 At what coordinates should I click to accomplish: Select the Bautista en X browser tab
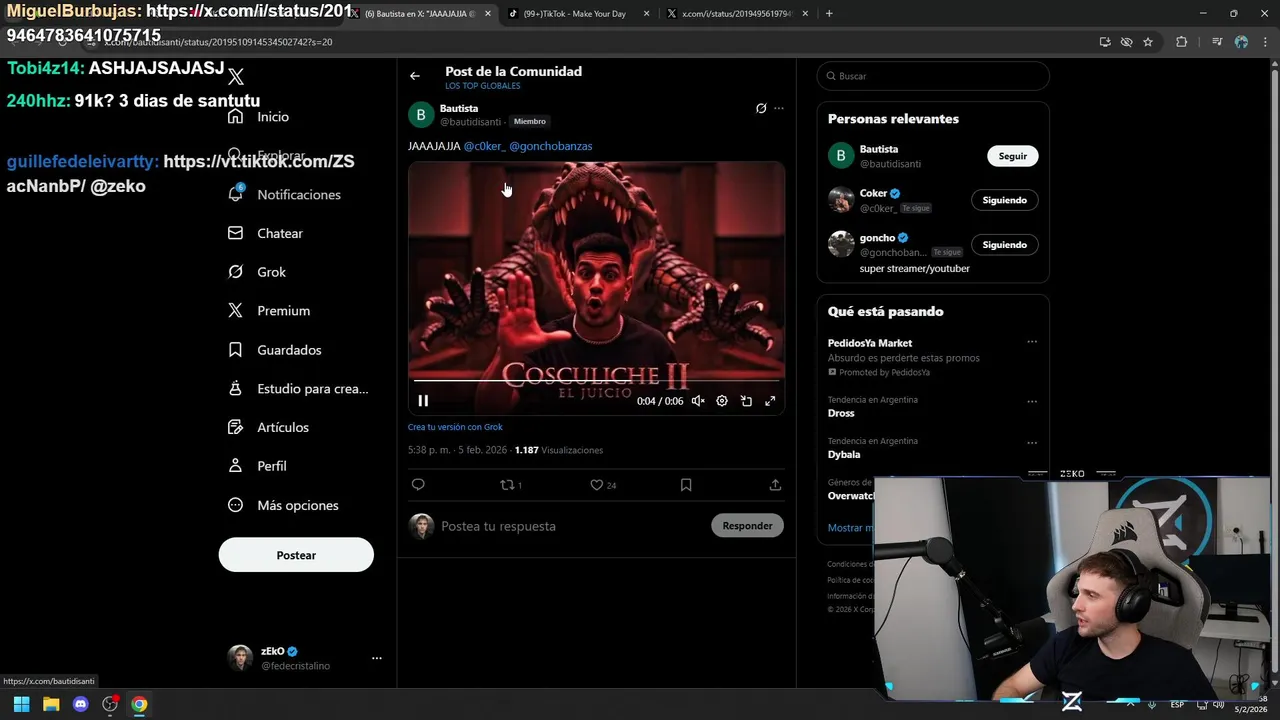pyautogui.click(x=420, y=14)
